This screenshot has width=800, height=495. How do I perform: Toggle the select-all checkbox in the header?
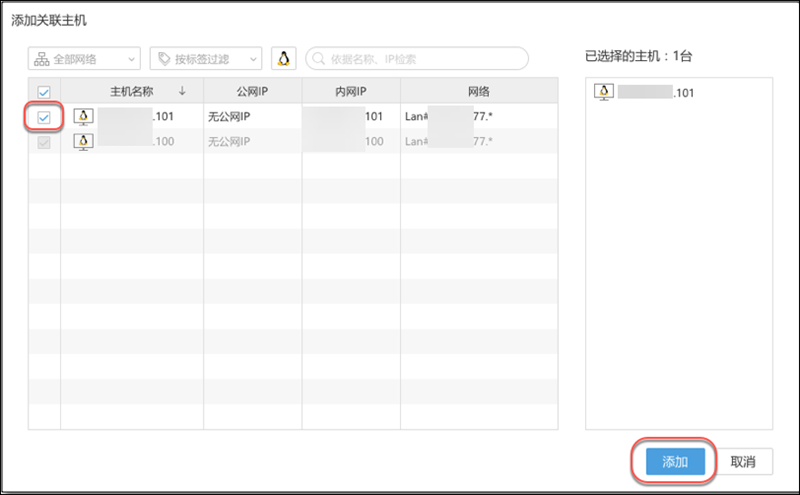point(44,92)
